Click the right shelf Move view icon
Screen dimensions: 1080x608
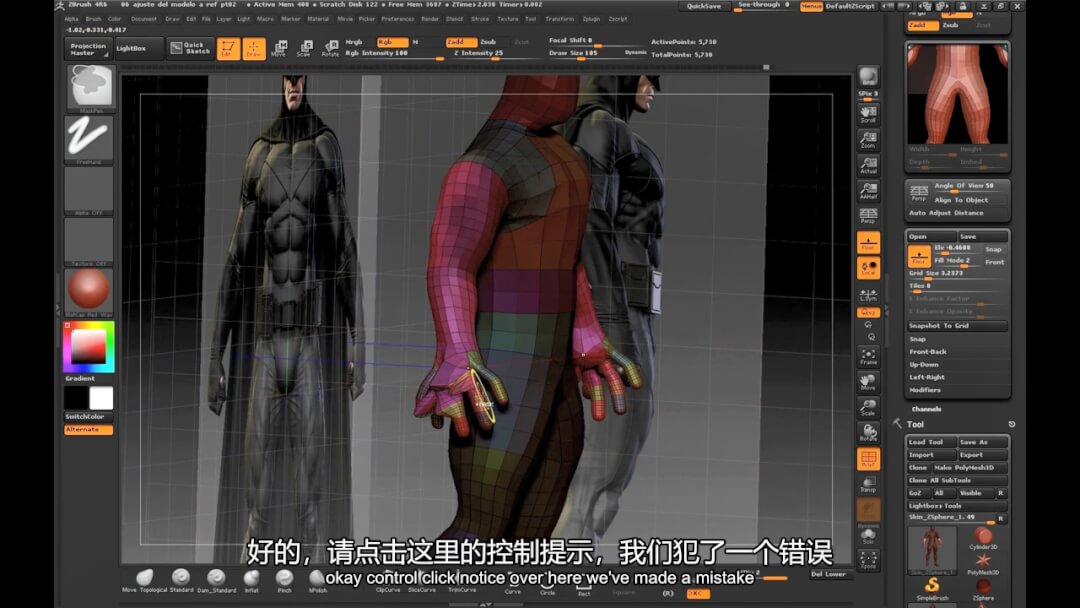(868, 382)
